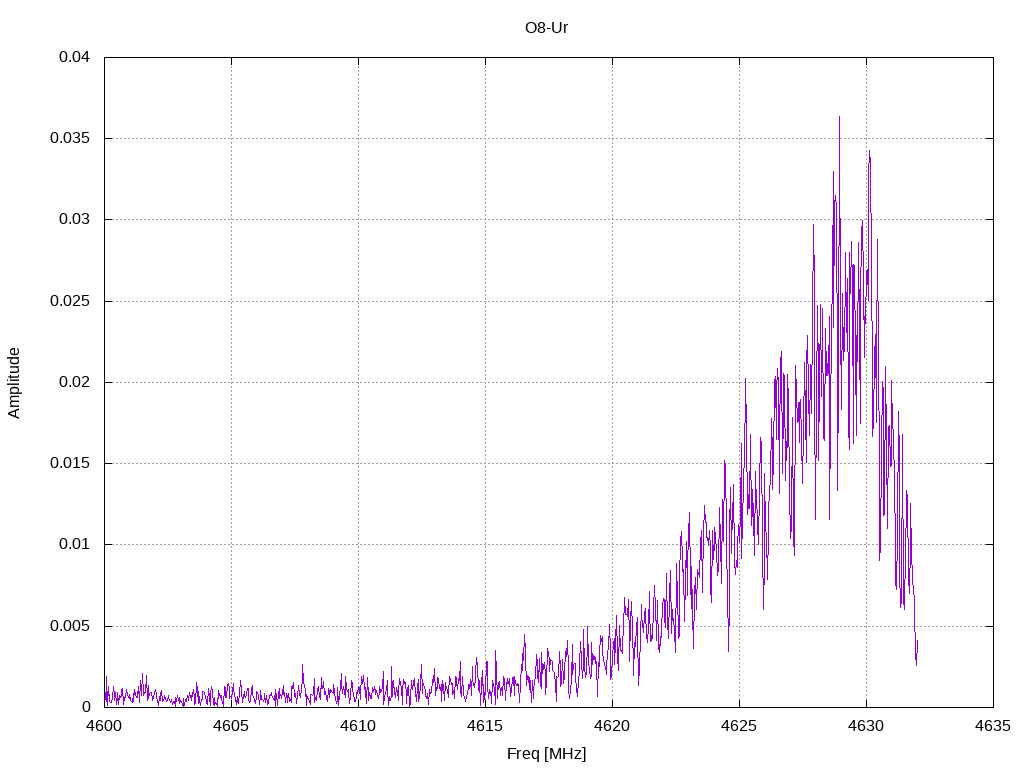1024x768 pixels.
Task: Click x-axis tick label 4600
Action: [104, 726]
